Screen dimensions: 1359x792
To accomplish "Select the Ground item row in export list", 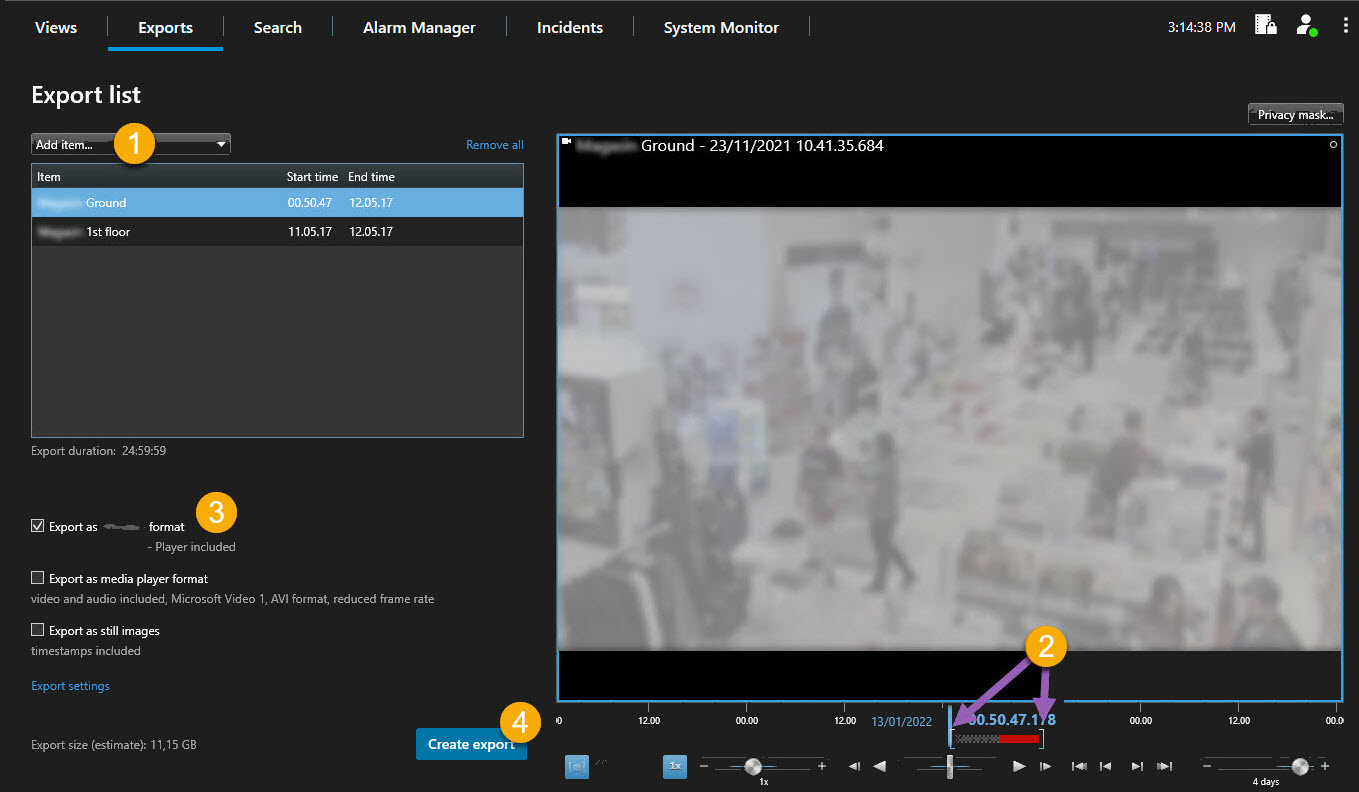I will point(277,202).
